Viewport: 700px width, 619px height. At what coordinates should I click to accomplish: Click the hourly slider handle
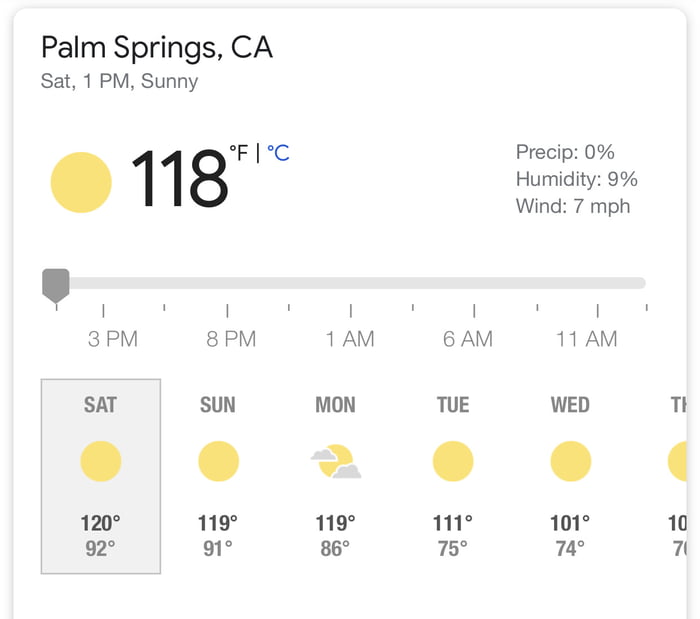tap(56, 284)
